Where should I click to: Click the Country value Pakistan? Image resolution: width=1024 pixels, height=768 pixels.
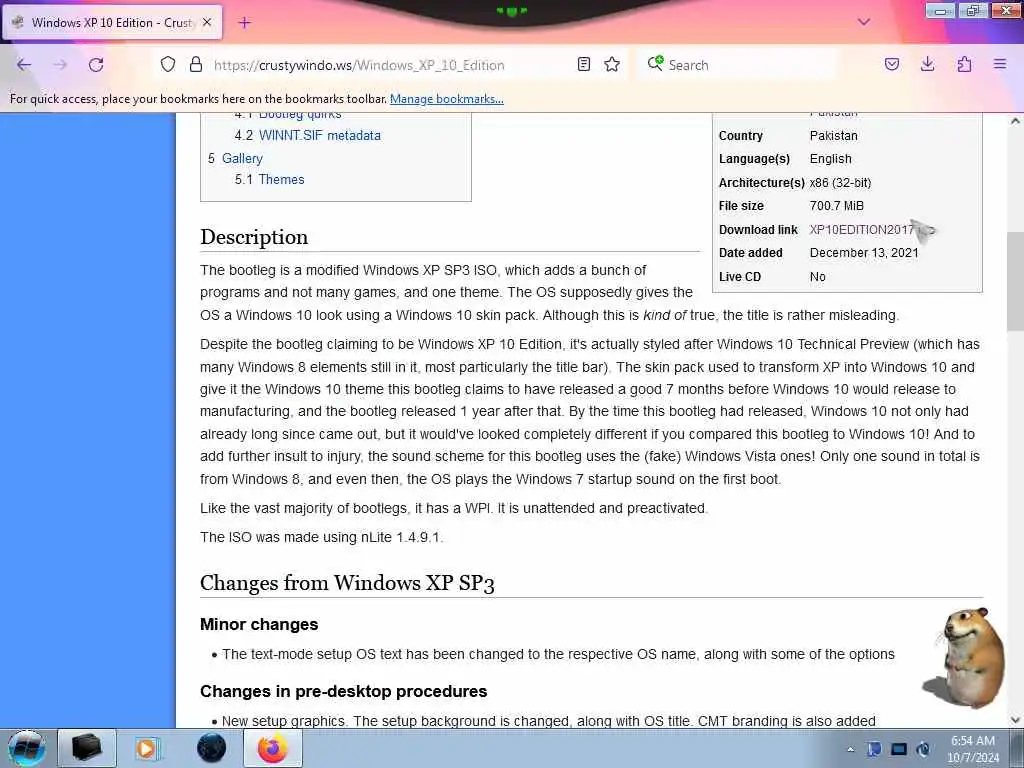click(833, 136)
